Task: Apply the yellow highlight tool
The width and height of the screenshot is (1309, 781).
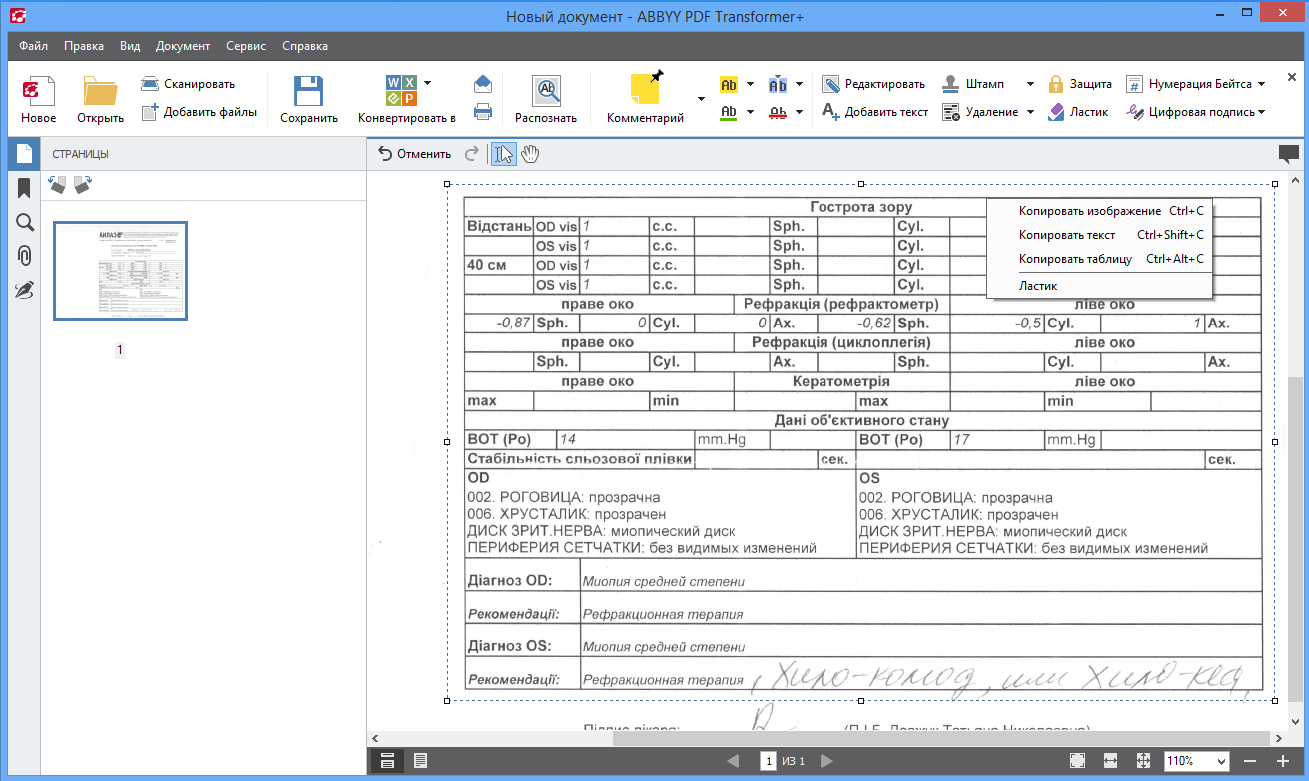Action: click(729, 85)
